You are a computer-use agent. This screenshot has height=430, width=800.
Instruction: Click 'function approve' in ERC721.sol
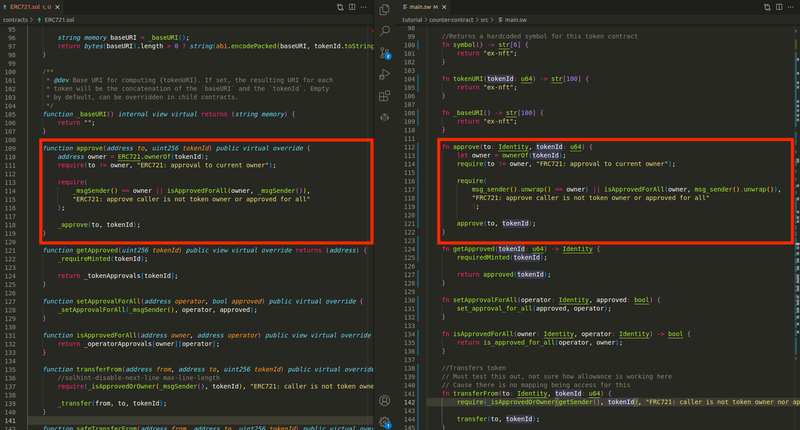tap(73, 148)
